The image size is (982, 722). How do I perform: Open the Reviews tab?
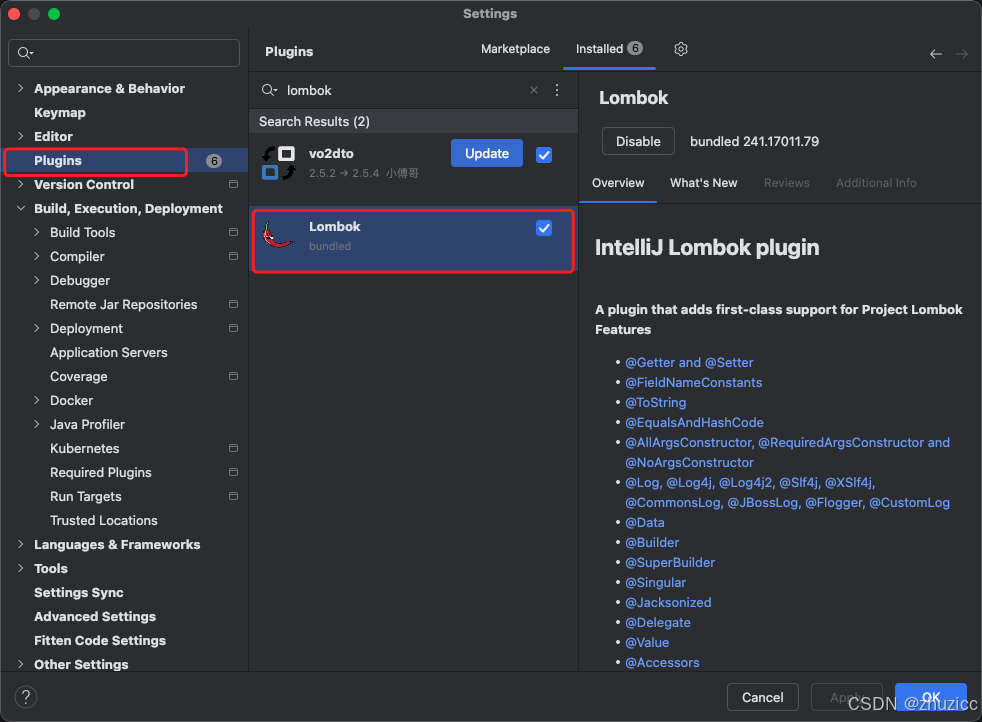click(x=787, y=183)
